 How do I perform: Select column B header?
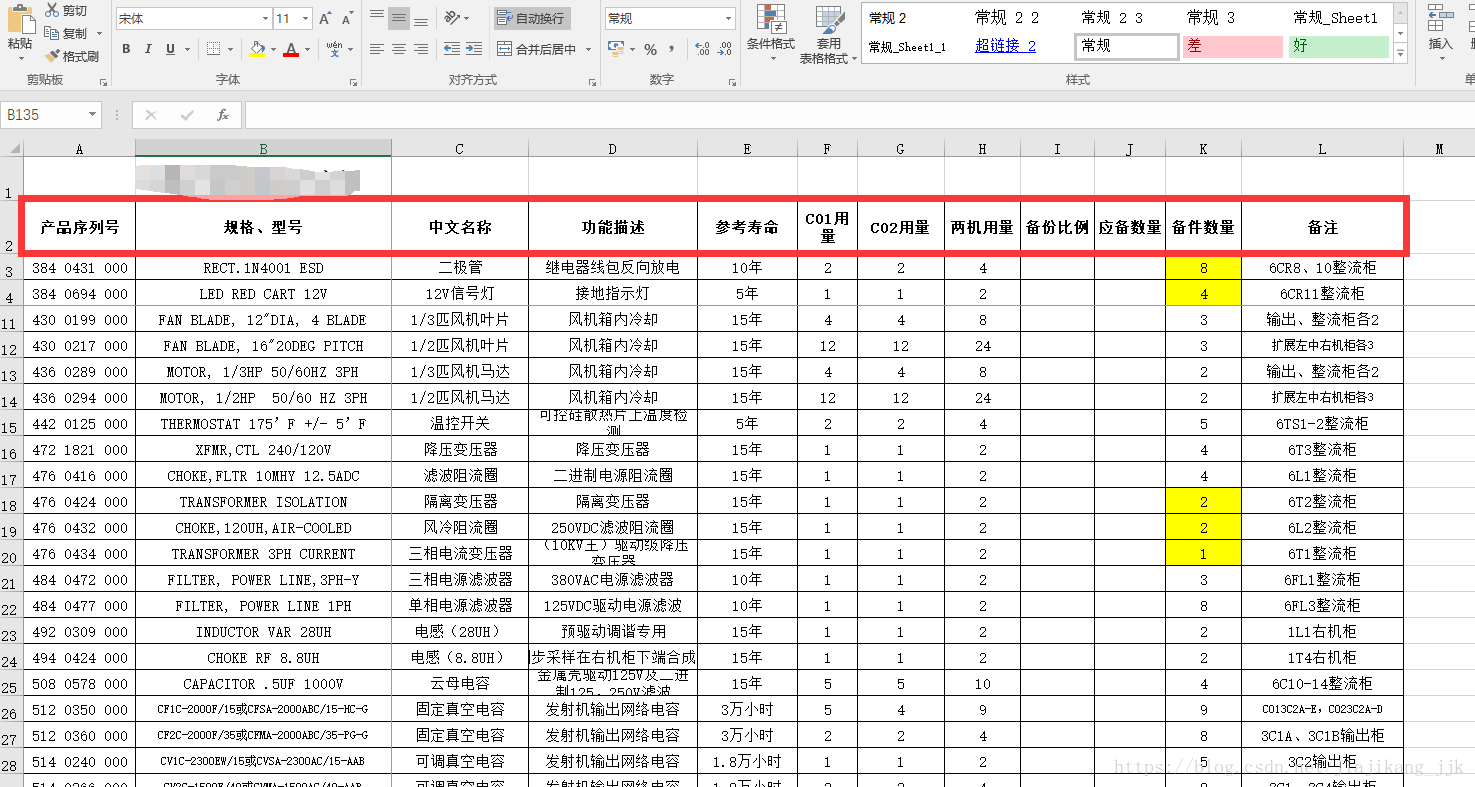click(263, 149)
